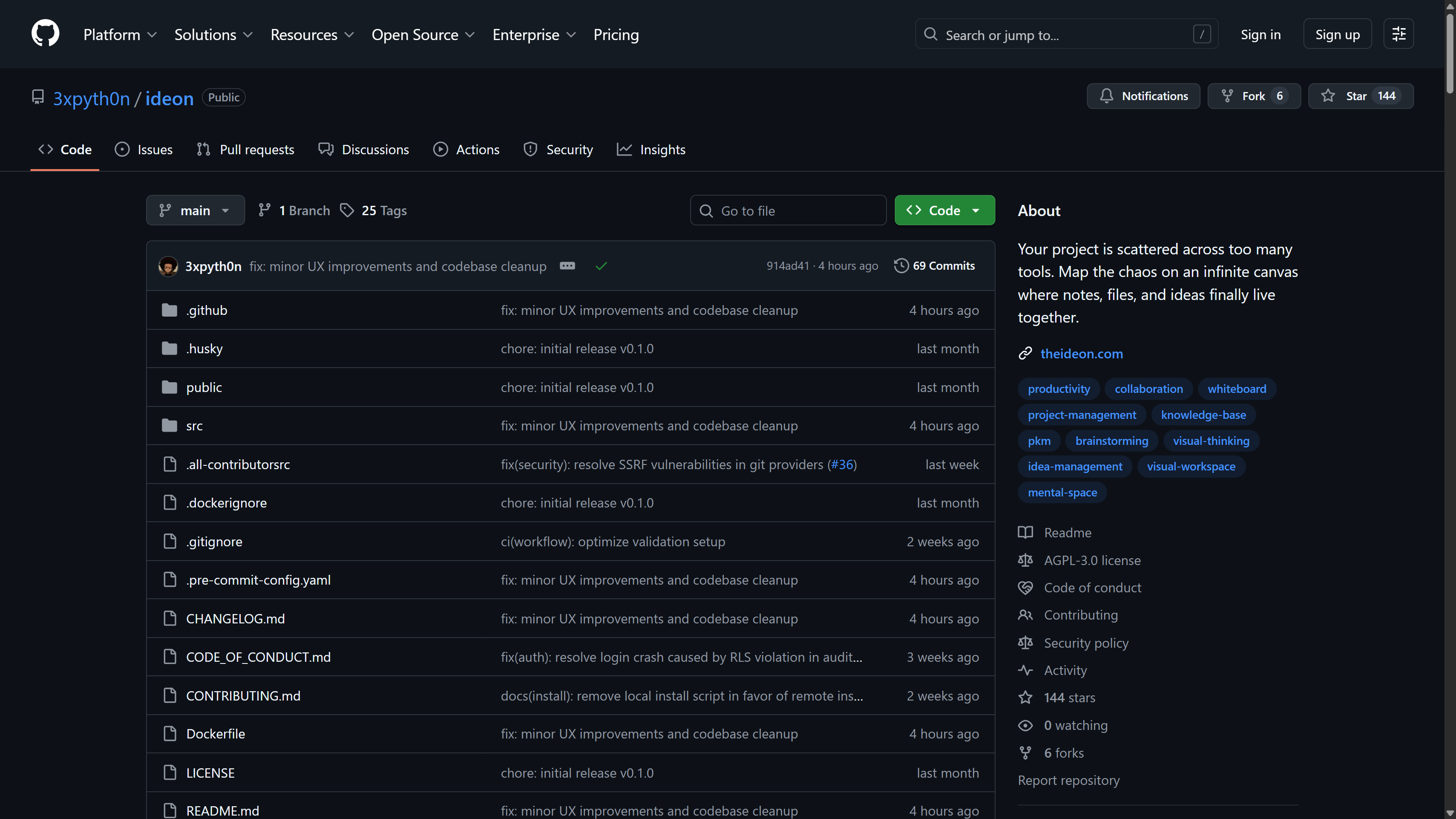Image resolution: width=1456 pixels, height=819 pixels.
Task: View the repository Activity feed
Action: pyautogui.click(x=1065, y=670)
